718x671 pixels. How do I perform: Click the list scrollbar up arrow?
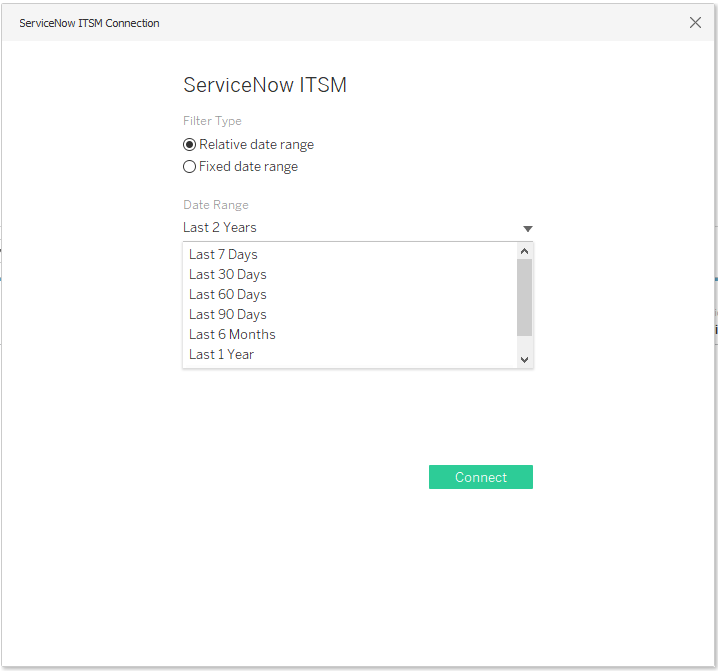(x=525, y=251)
